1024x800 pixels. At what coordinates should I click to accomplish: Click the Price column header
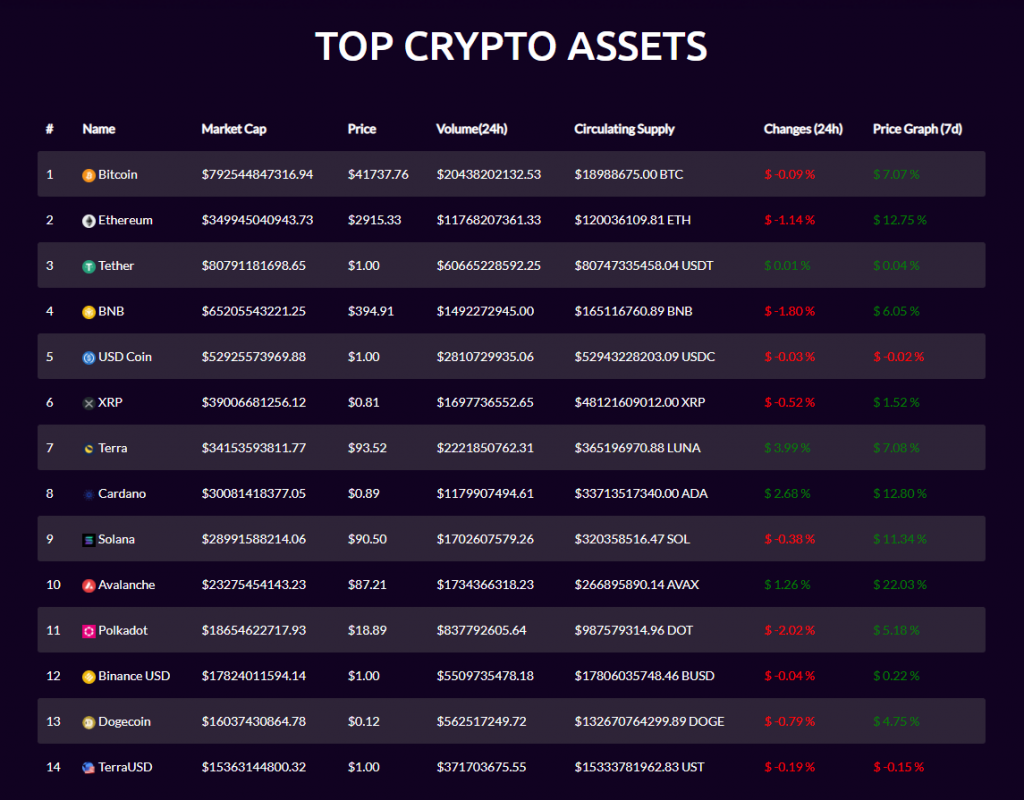pos(361,129)
